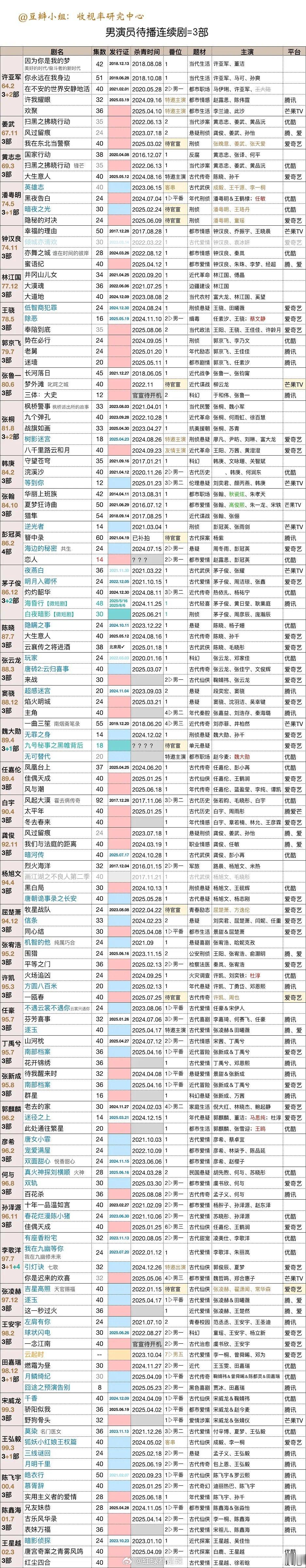This screenshot has width=306, height=1568.
Task: Select the 剧名 column header
Action: pos(57,52)
